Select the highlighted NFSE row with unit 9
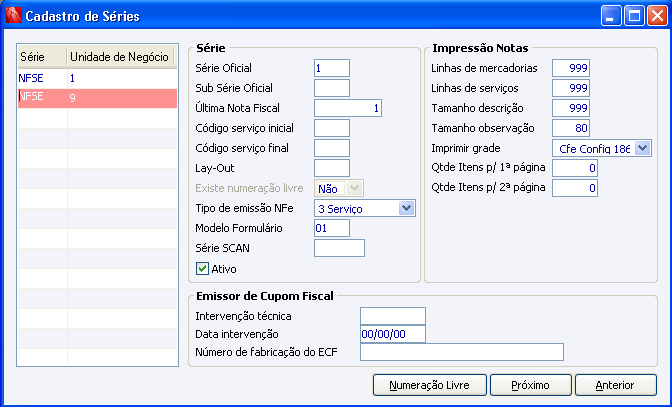Screen dimensions: 672x407 click(97, 98)
